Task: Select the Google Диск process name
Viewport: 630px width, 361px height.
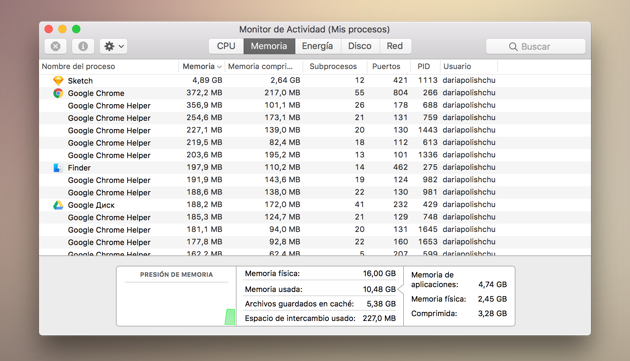Action: coord(91,205)
